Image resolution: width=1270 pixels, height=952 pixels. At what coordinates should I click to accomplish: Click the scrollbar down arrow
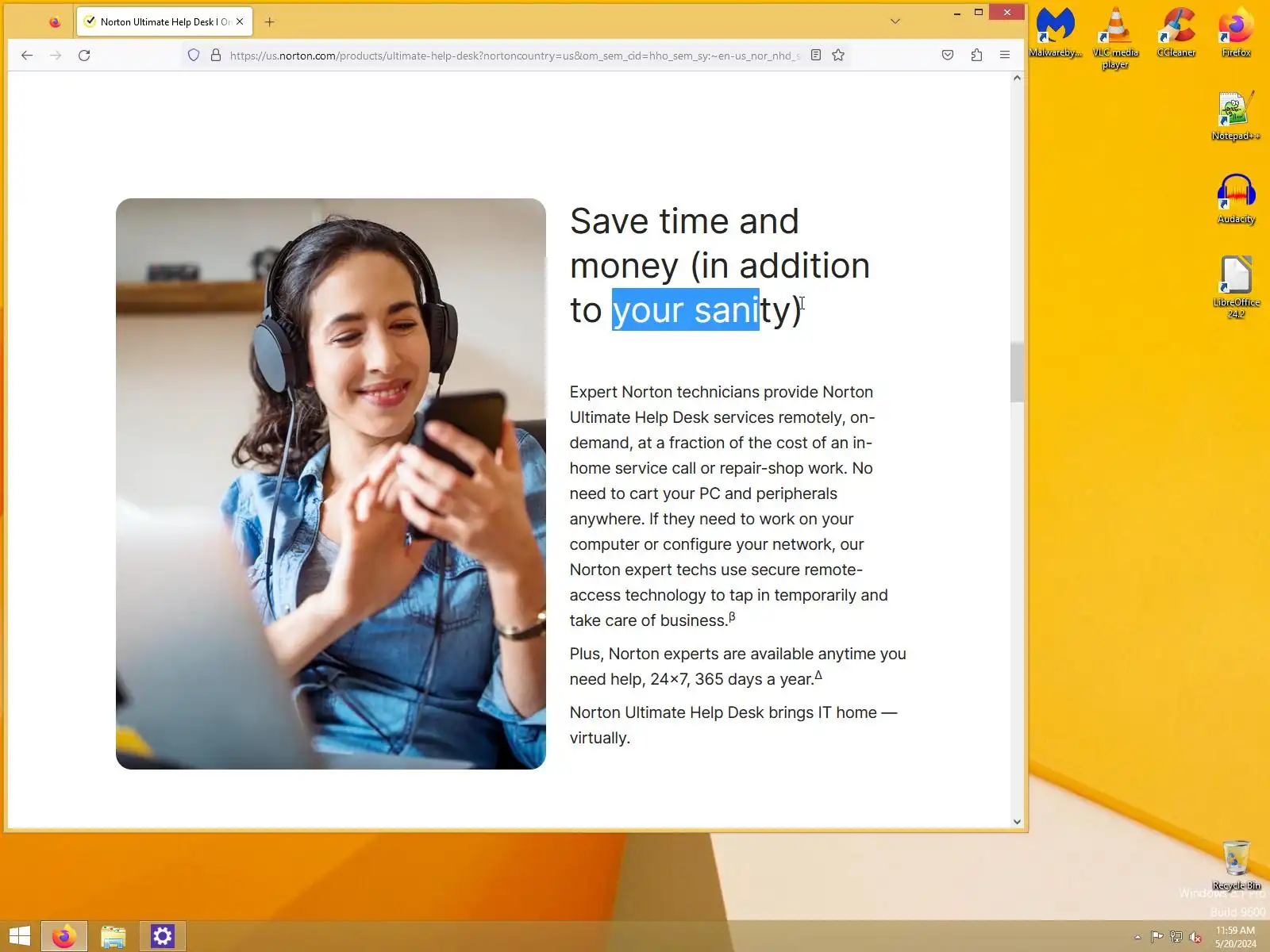pyautogui.click(x=1017, y=822)
